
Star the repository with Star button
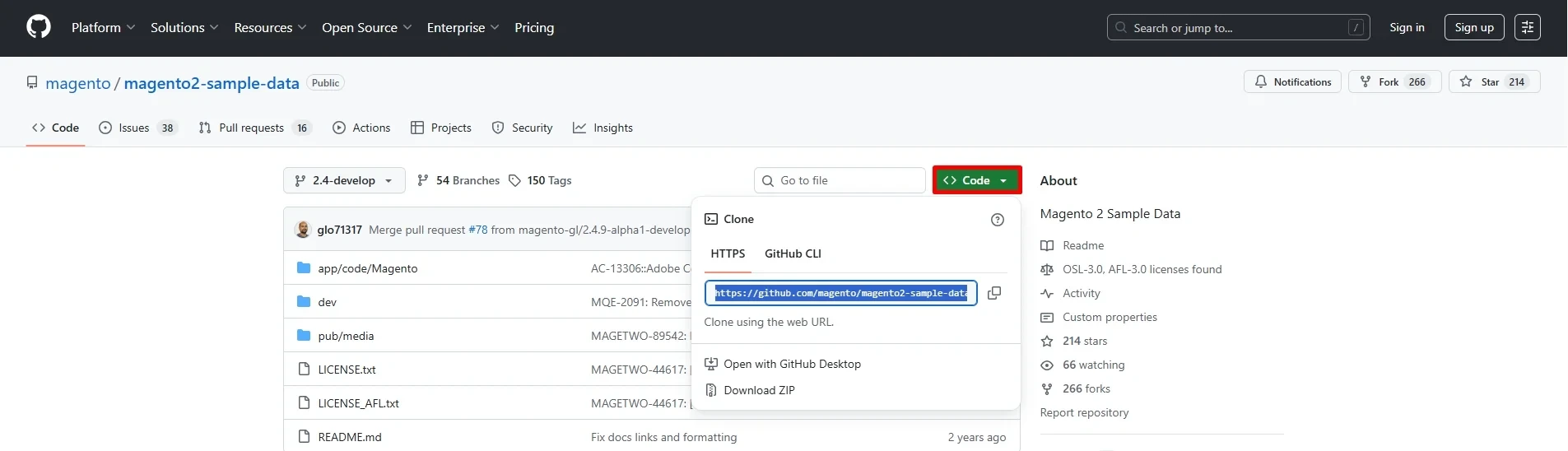1494,81
